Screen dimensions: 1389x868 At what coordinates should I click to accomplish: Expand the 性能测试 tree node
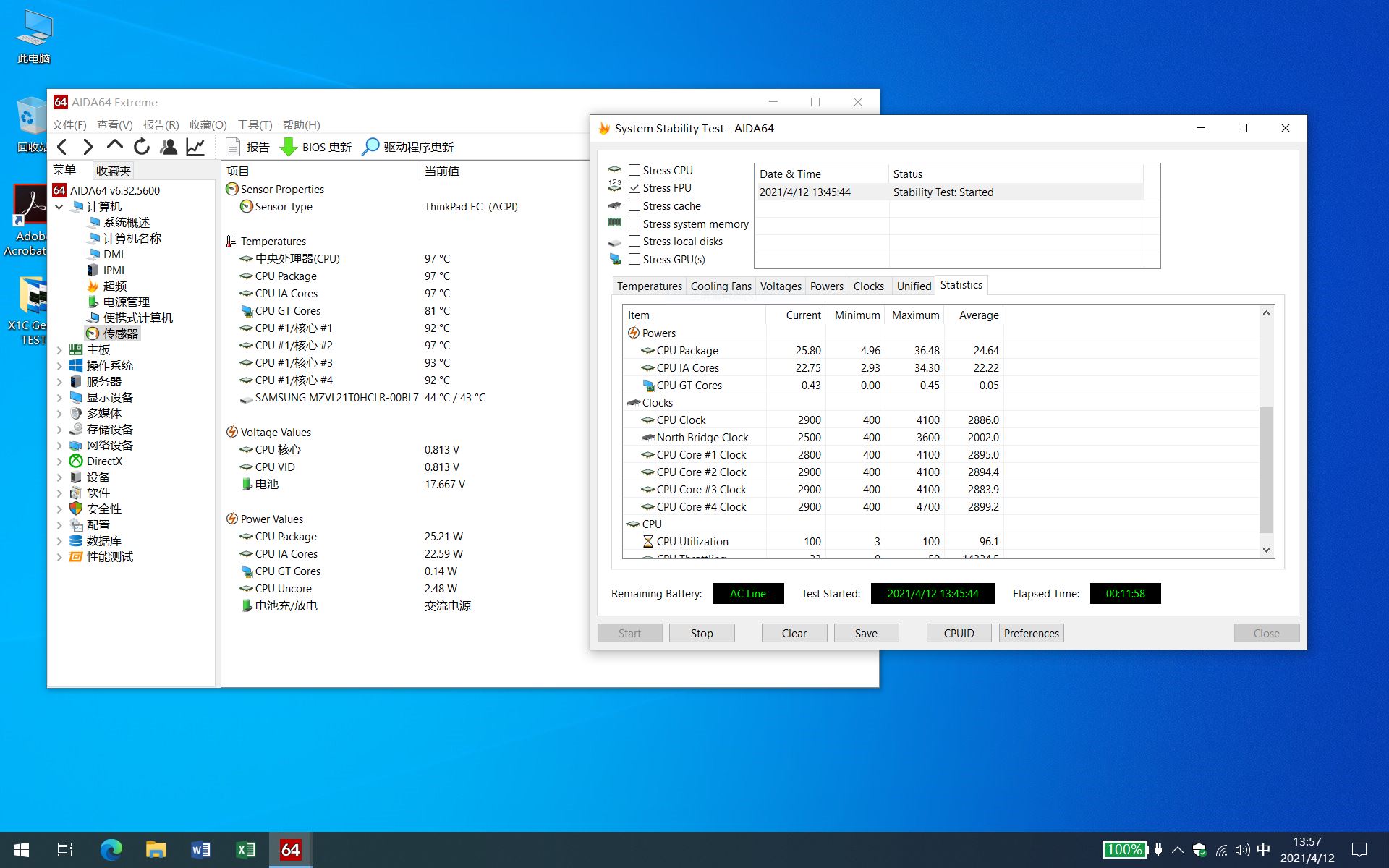point(59,557)
